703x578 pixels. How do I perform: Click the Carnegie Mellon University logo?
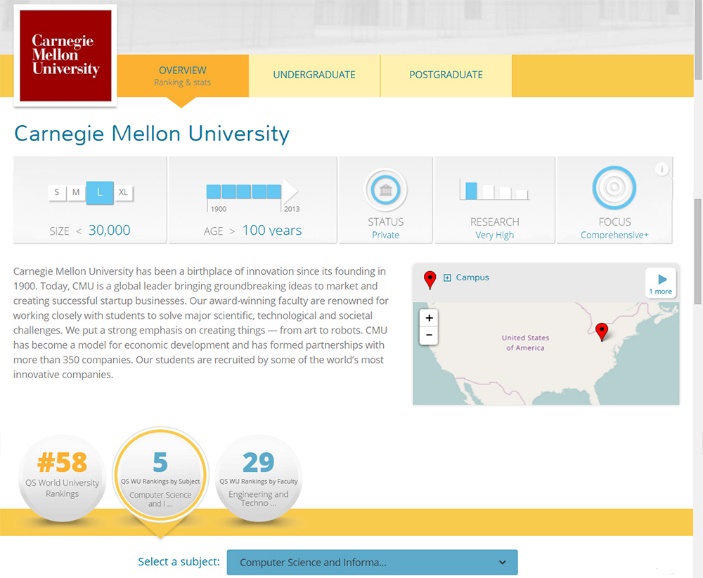tap(65, 56)
